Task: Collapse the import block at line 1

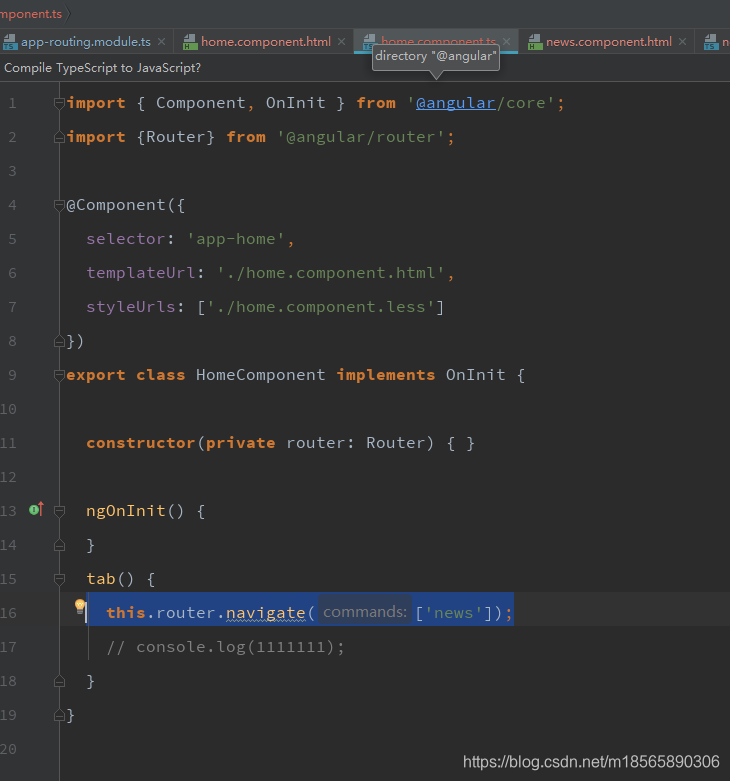Action: [59, 103]
